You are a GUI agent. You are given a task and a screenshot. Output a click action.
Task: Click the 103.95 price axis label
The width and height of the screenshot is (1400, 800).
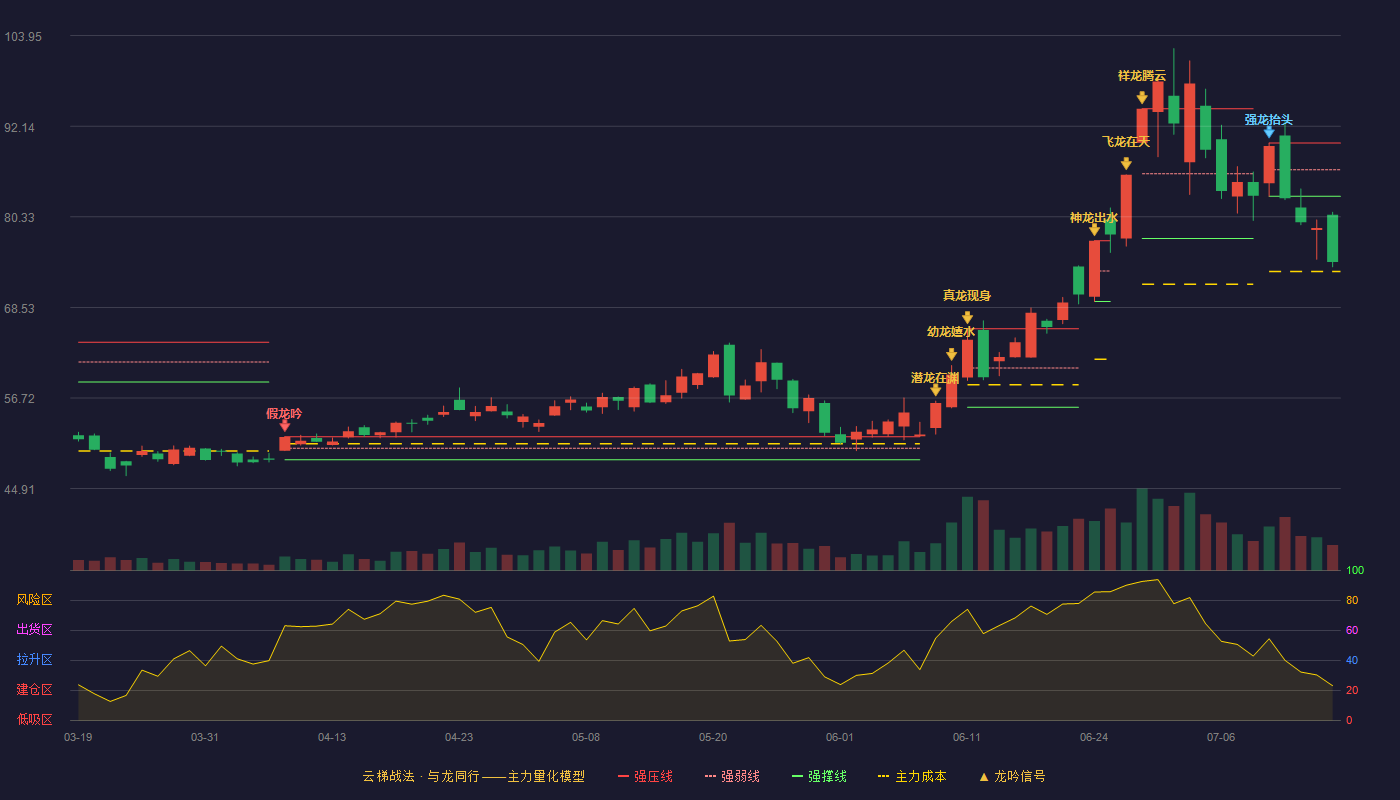(23, 37)
